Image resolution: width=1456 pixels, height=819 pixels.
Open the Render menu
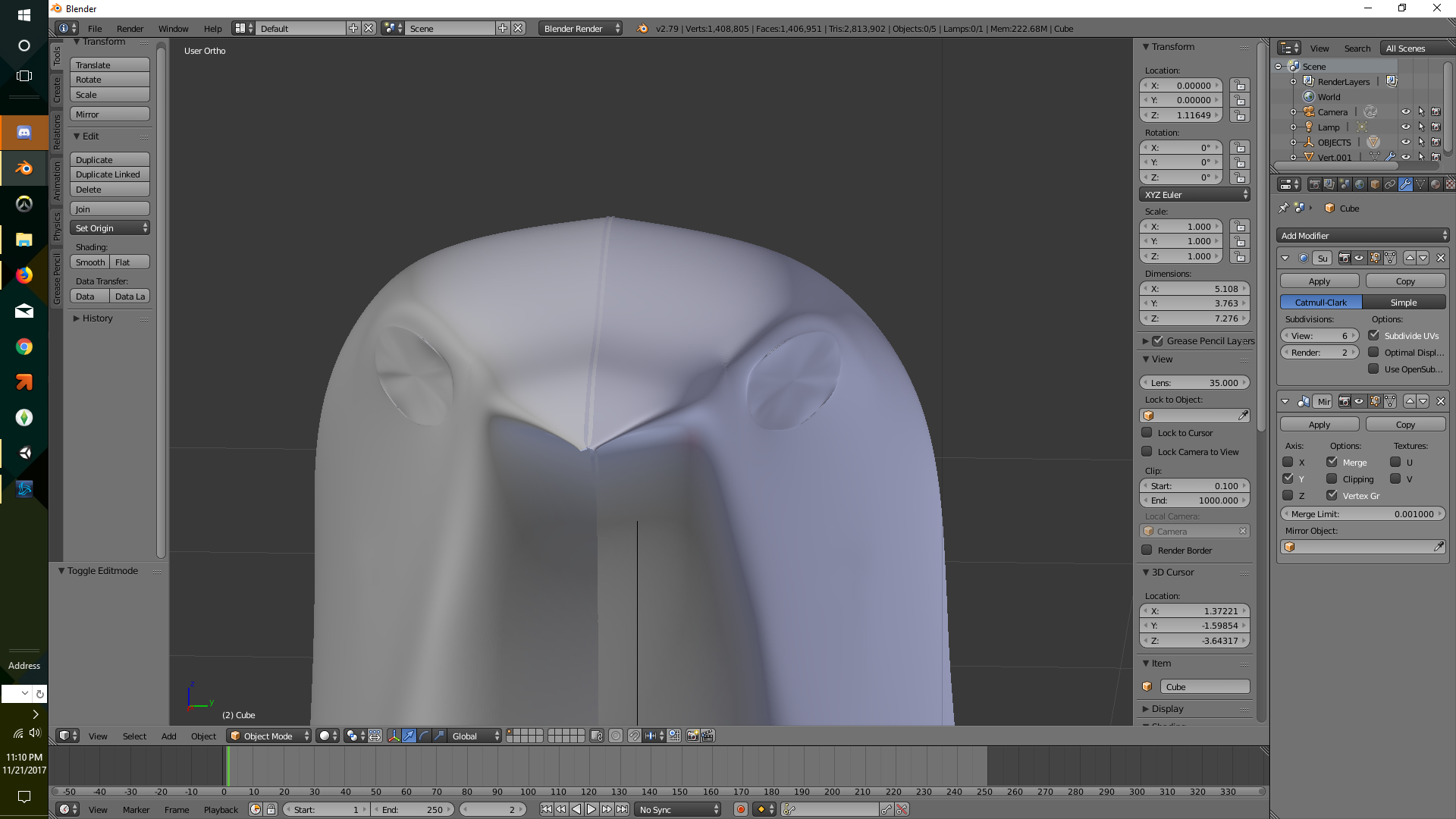pyautogui.click(x=130, y=29)
